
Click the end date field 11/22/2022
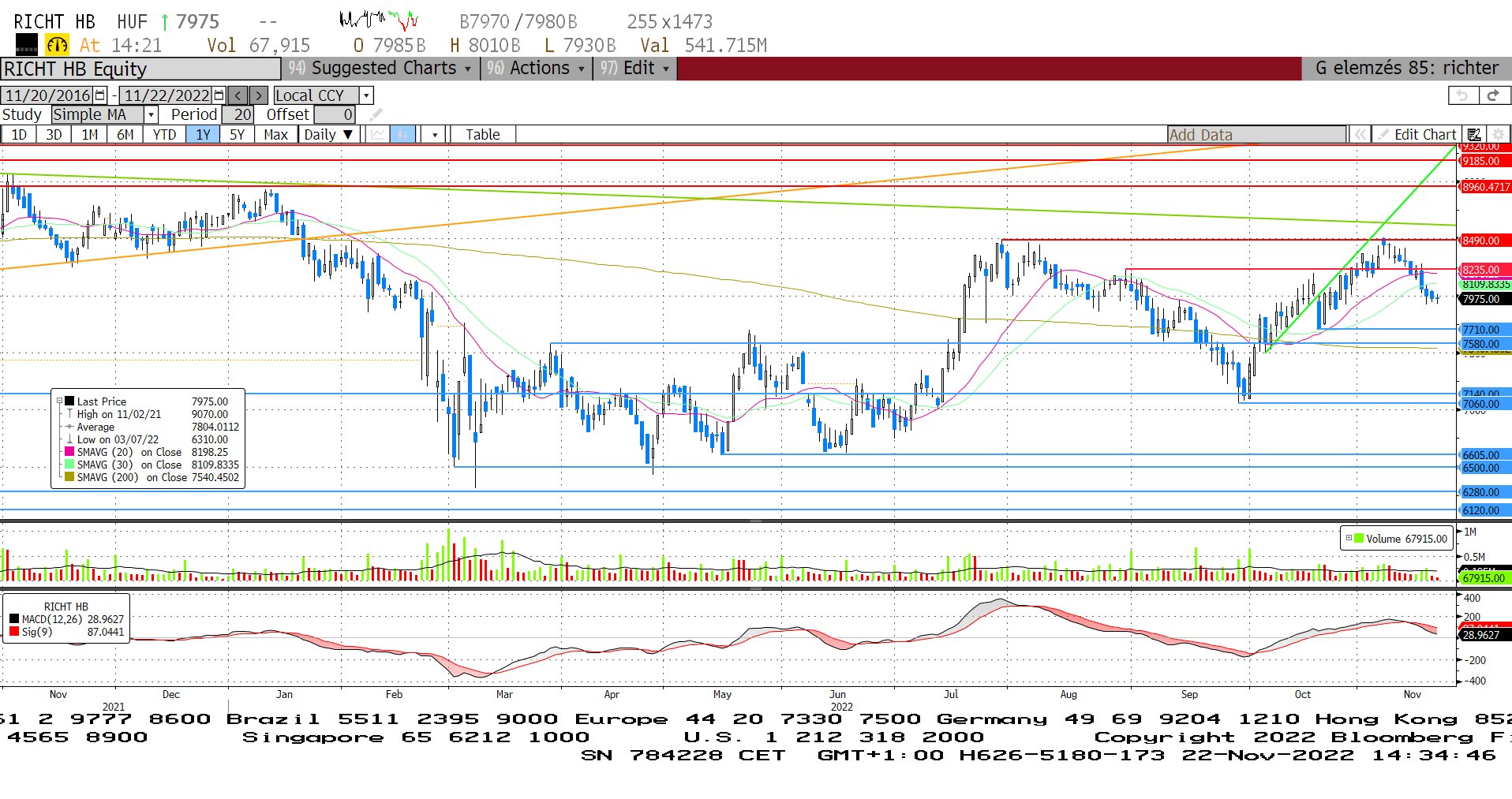click(167, 95)
